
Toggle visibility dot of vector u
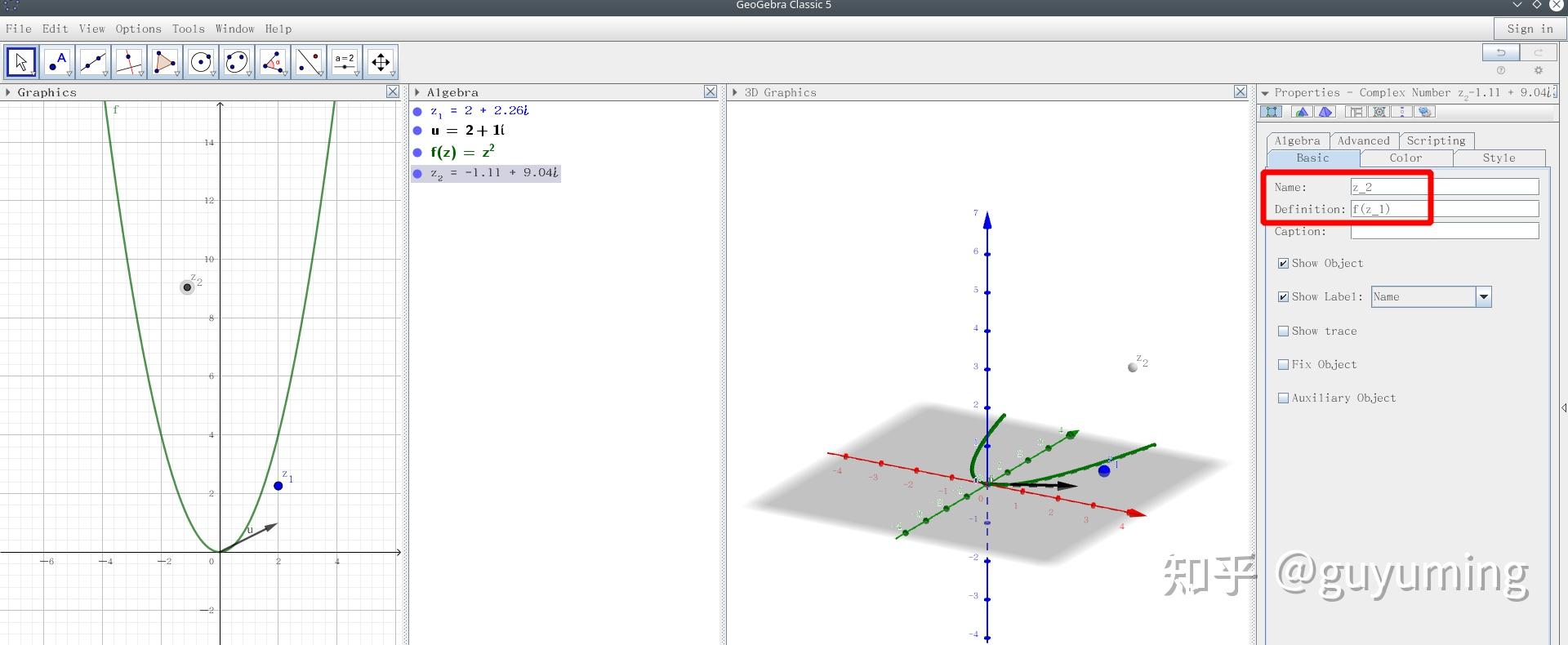[x=417, y=131]
